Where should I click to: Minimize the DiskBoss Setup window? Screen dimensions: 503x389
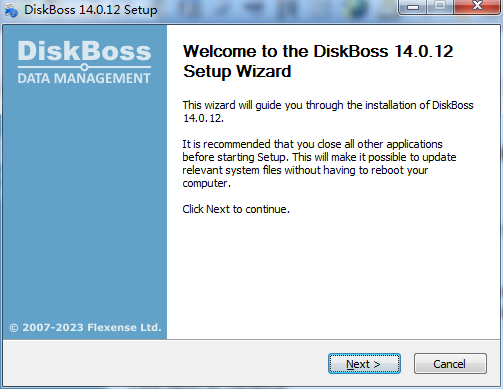click(413, 7)
